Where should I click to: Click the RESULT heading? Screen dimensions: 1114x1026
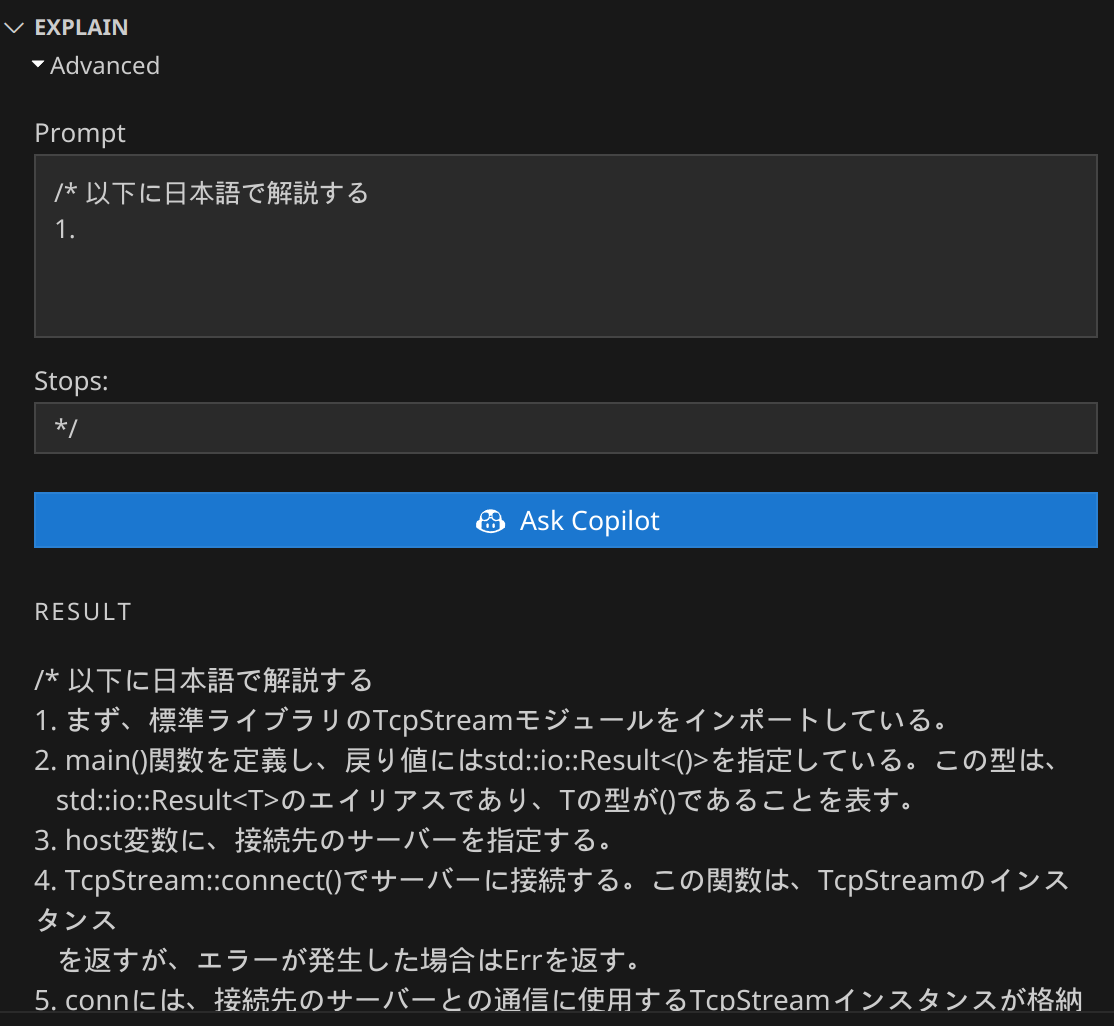pos(83,612)
